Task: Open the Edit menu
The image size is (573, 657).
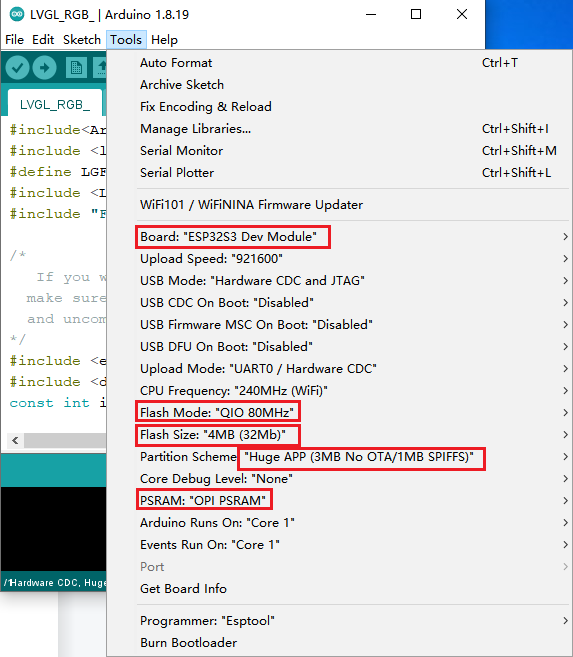Action: point(43,40)
